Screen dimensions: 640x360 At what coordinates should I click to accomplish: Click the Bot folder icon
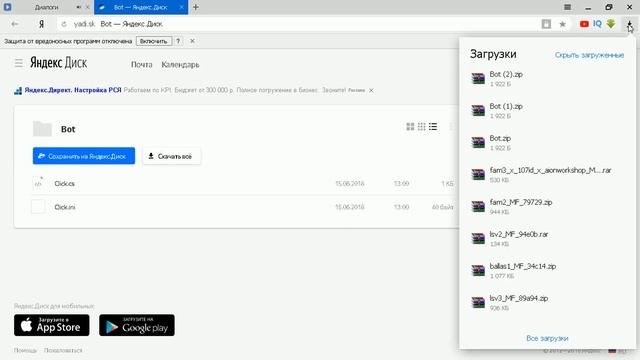(x=42, y=129)
